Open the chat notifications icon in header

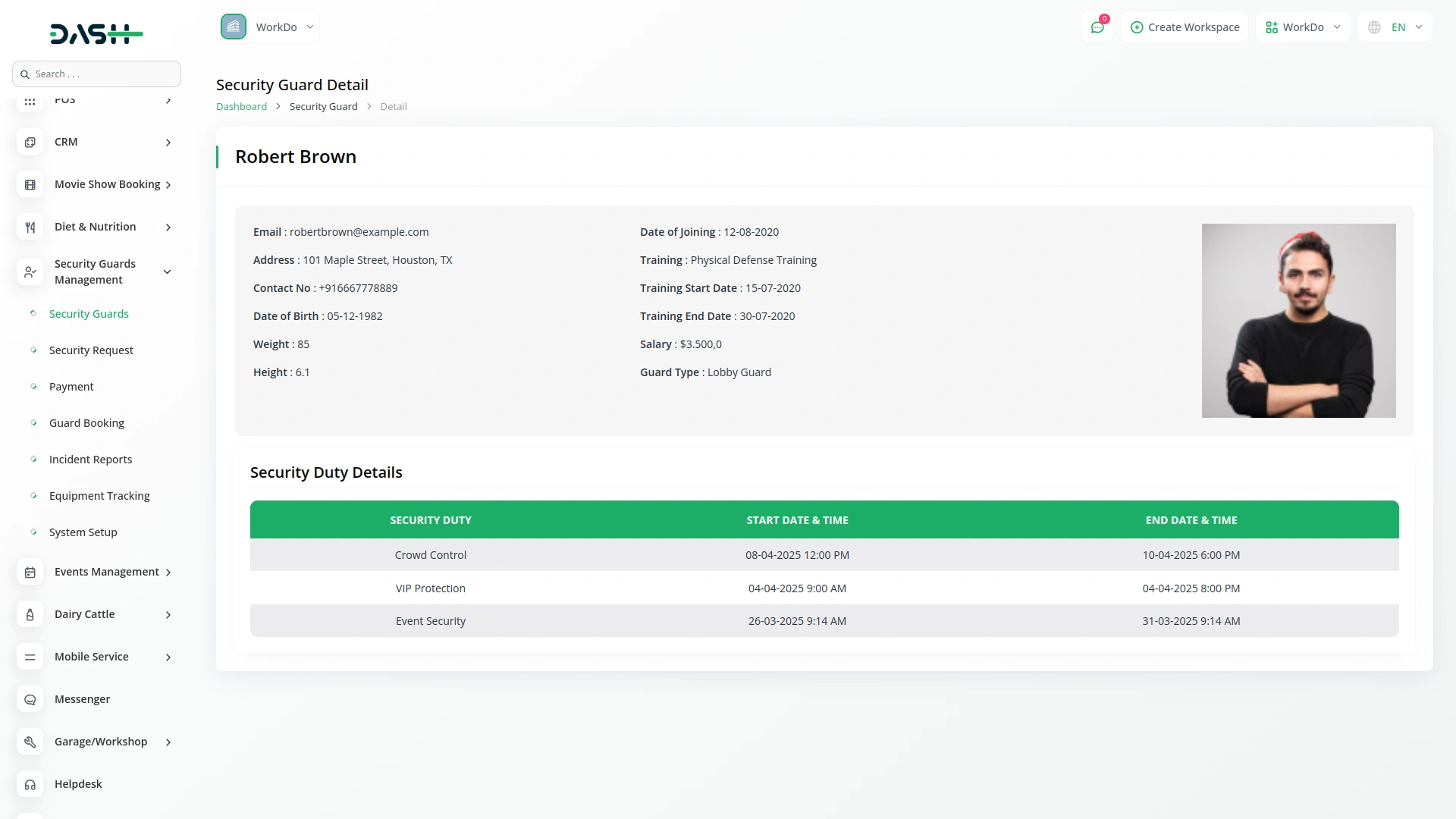pyautogui.click(x=1097, y=27)
